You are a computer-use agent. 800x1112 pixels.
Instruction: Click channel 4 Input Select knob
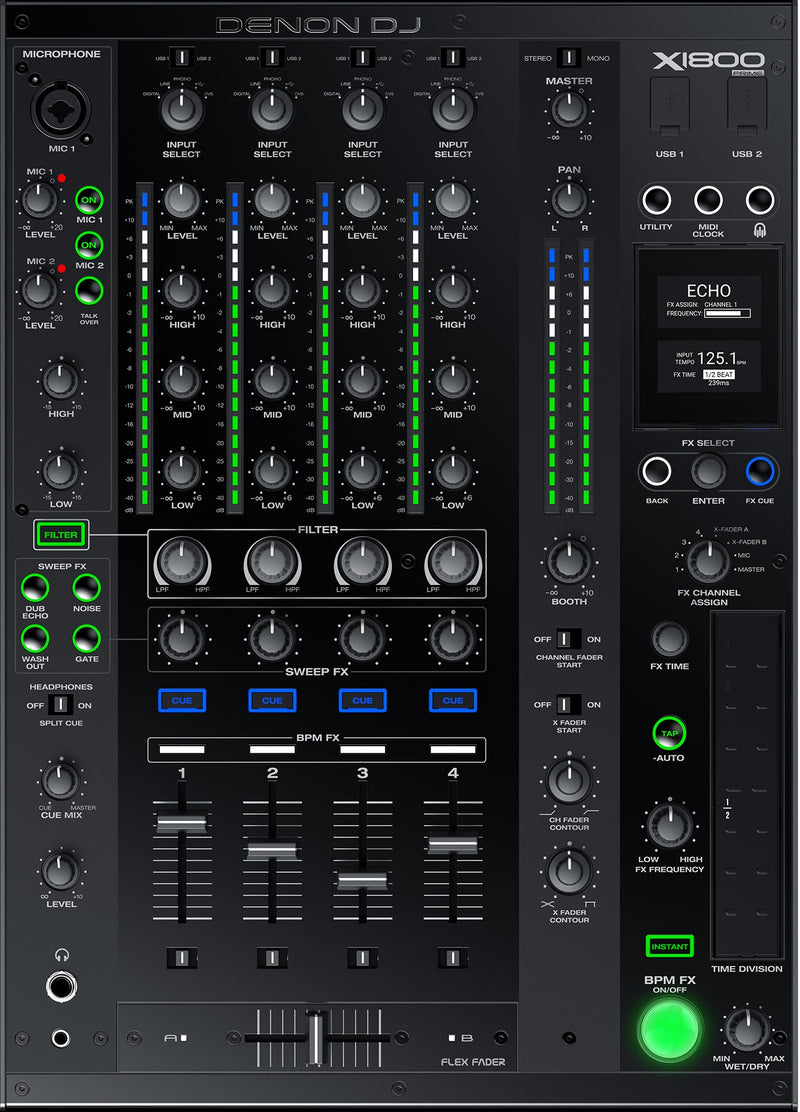[x=453, y=109]
